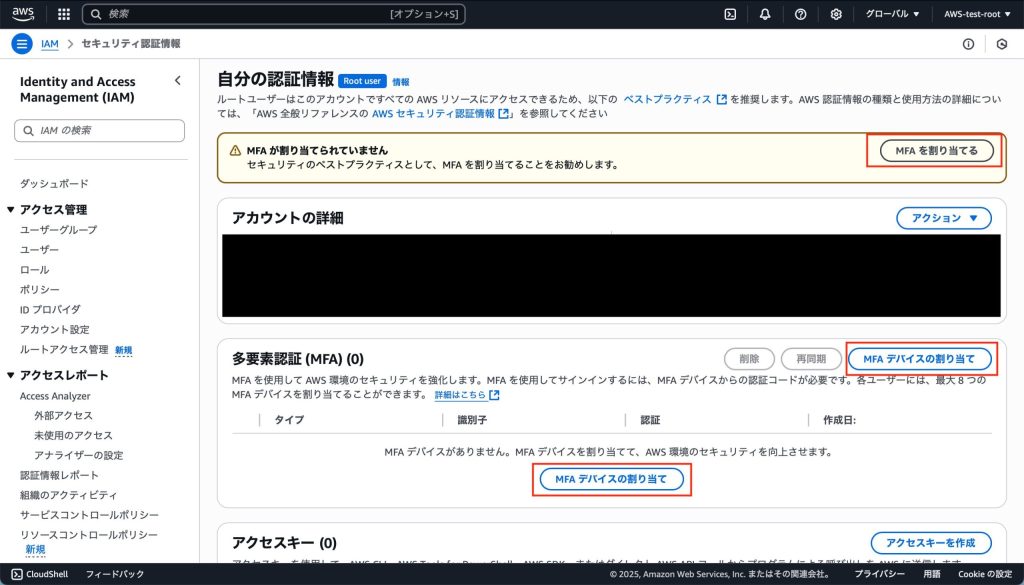Go to ダッシュボード in sidebar

(x=54, y=183)
